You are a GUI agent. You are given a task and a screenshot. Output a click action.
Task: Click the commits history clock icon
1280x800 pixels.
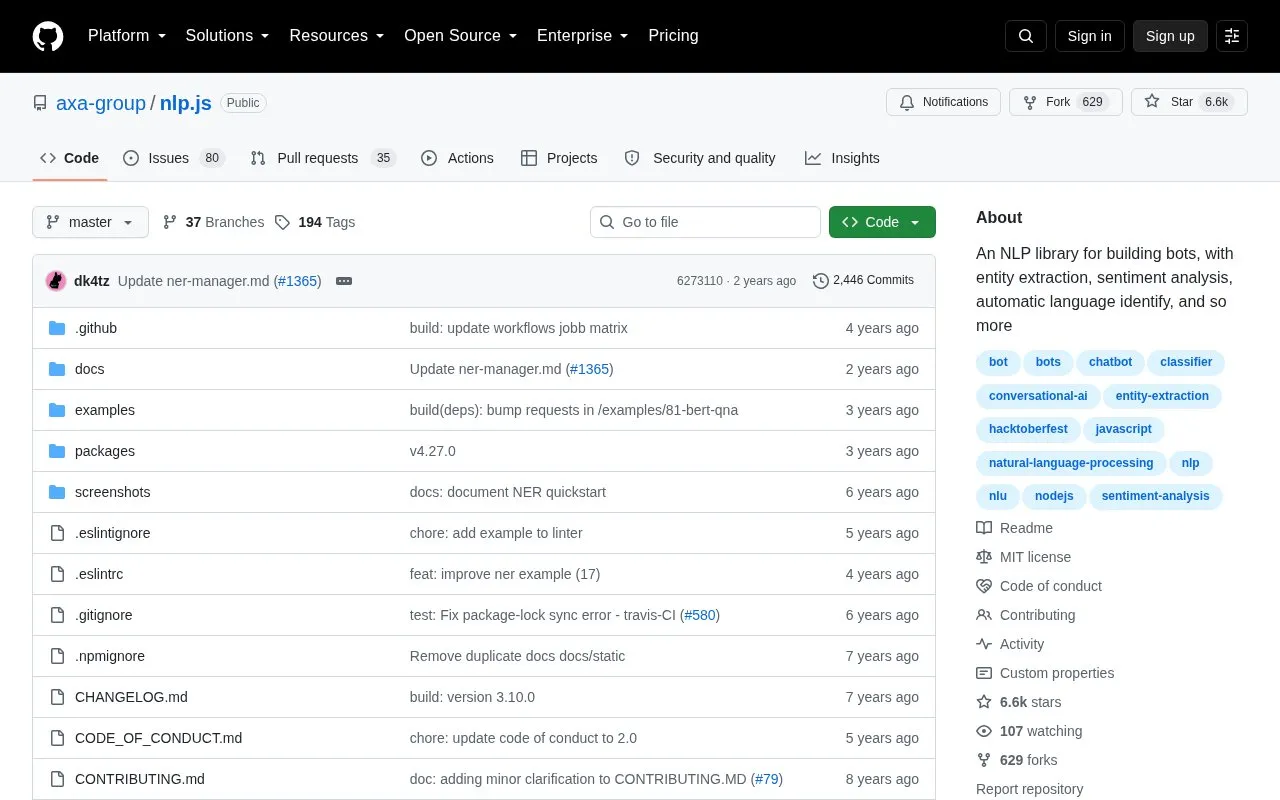821,281
